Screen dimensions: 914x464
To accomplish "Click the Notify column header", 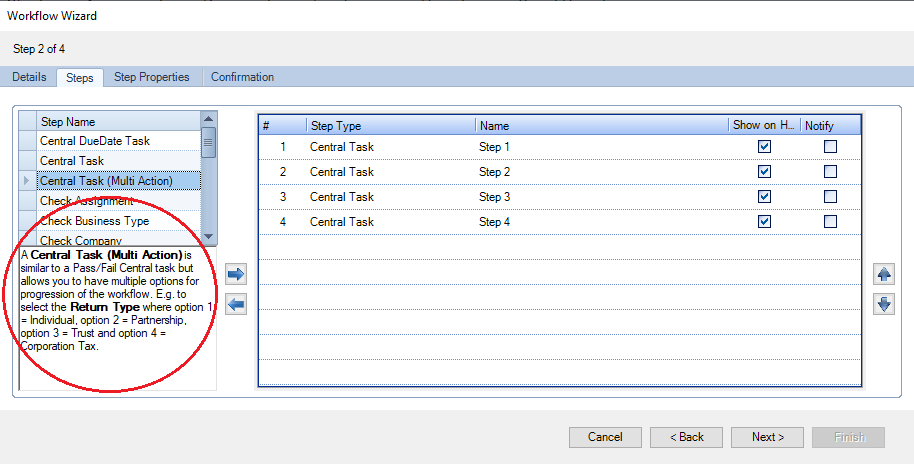I will coord(831,125).
